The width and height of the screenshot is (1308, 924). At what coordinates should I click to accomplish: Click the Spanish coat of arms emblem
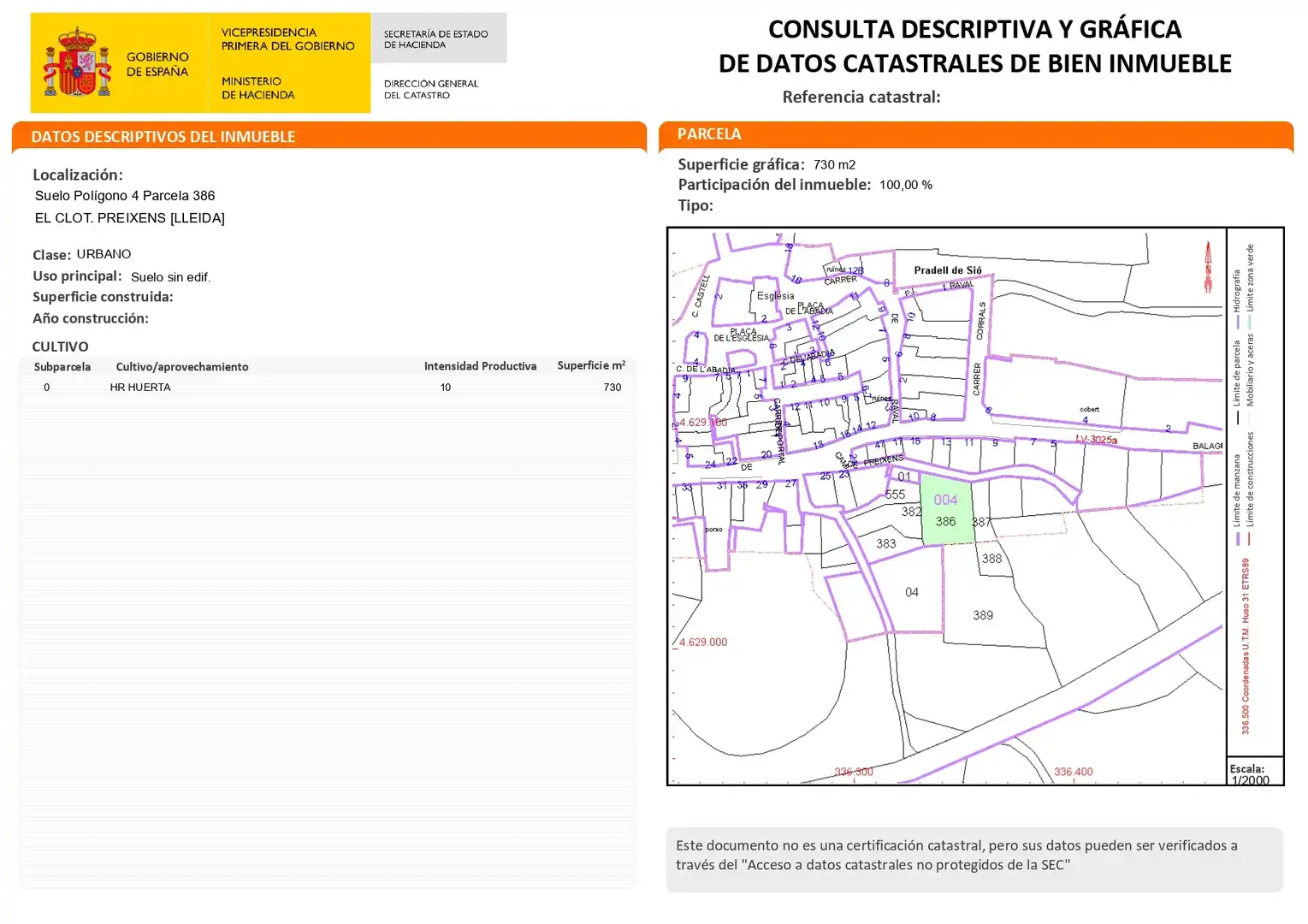(78, 62)
